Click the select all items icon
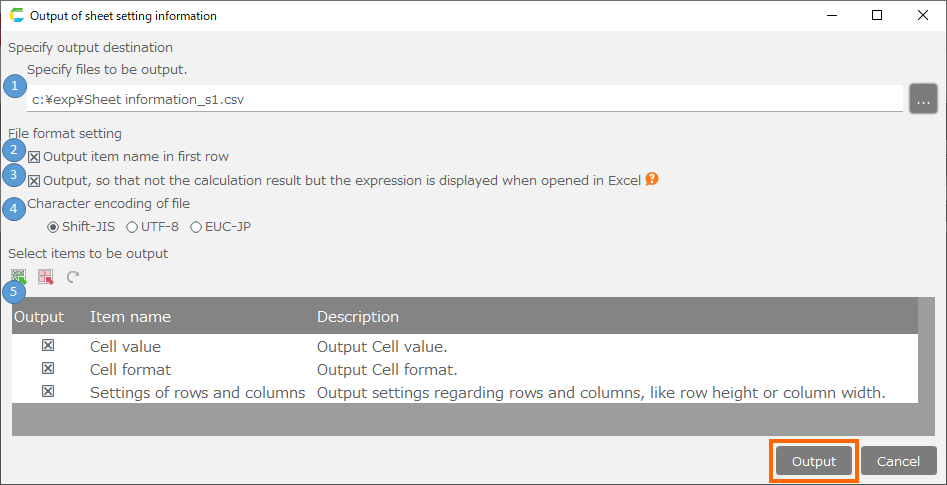947x485 pixels. (19, 277)
